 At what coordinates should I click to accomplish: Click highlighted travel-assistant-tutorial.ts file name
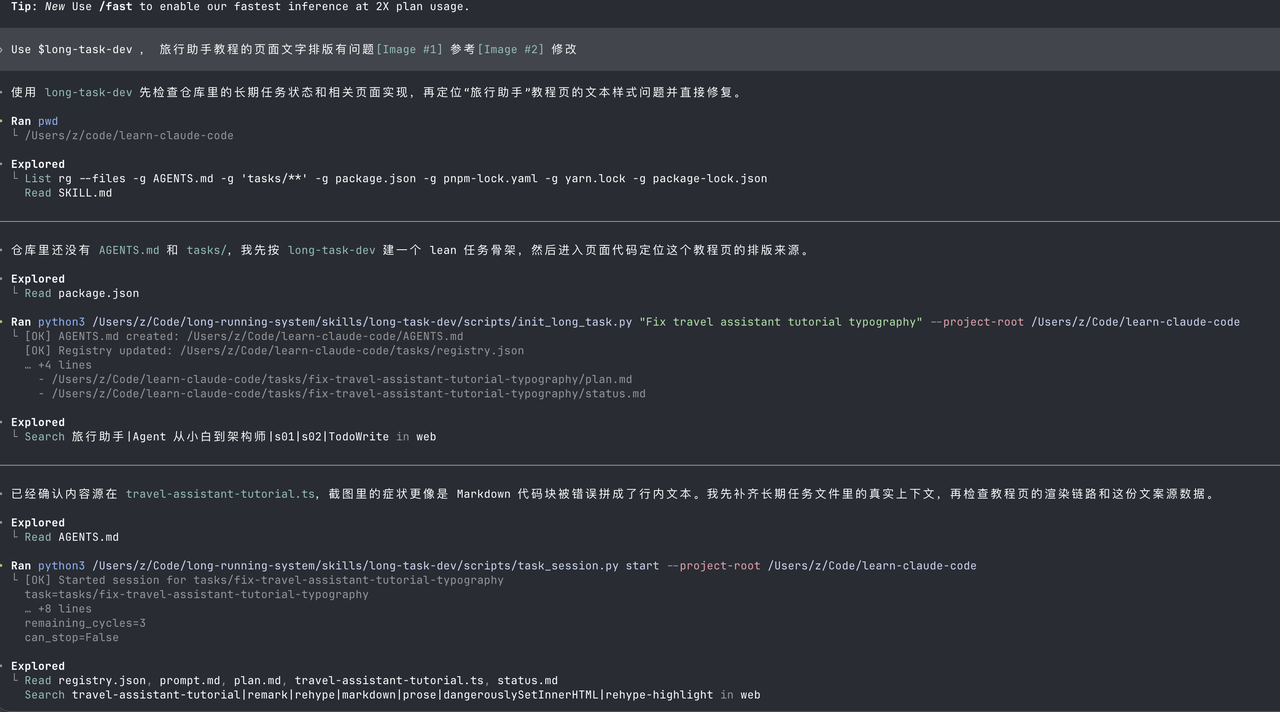(220, 494)
